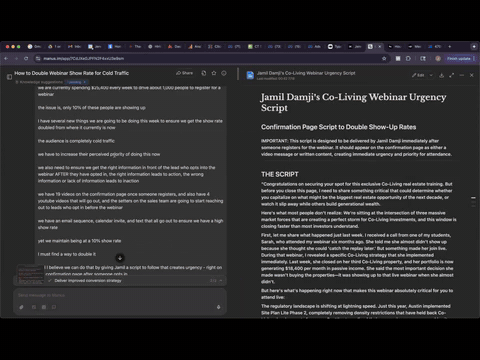Click the chat title "How to Double Webinar Show Rate for Cold Traffic"

[72, 73]
